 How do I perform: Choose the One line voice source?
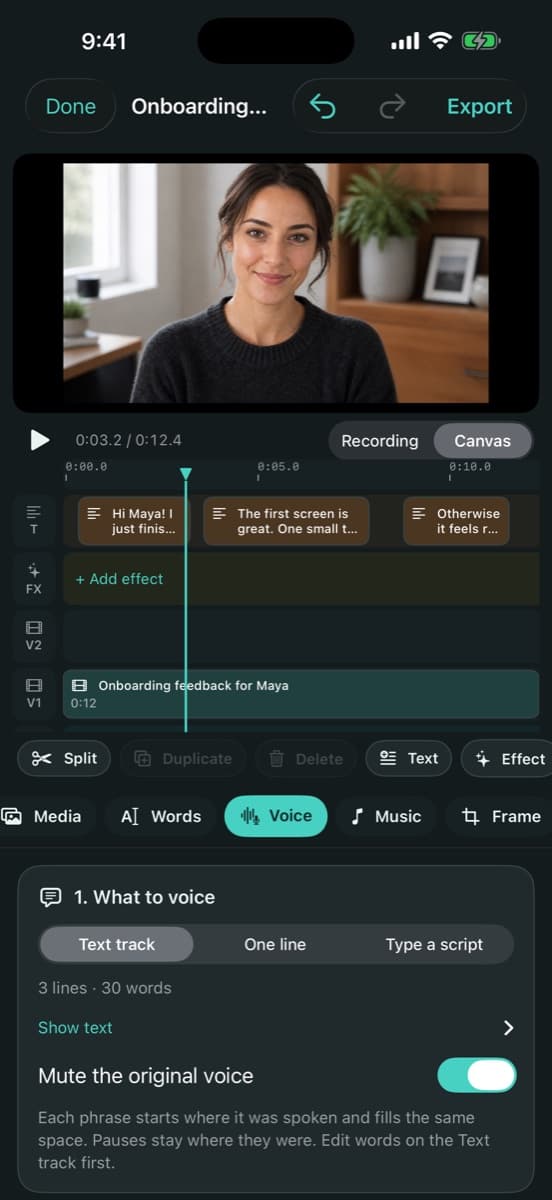coord(275,944)
